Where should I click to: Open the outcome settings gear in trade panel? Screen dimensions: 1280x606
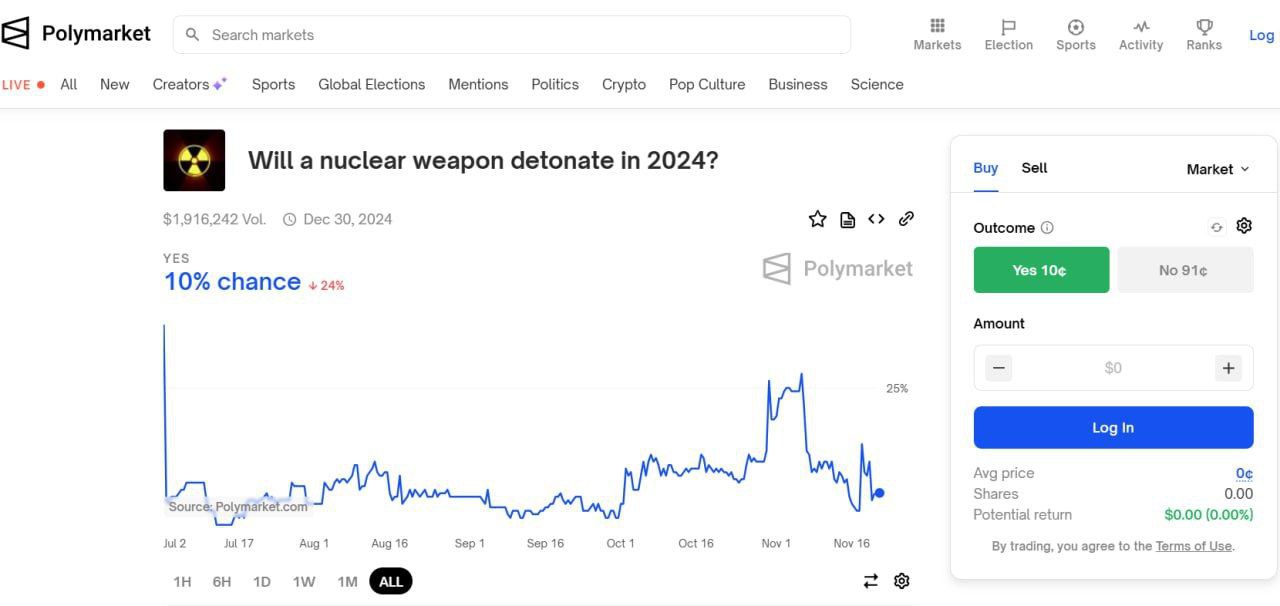[1244, 226]
